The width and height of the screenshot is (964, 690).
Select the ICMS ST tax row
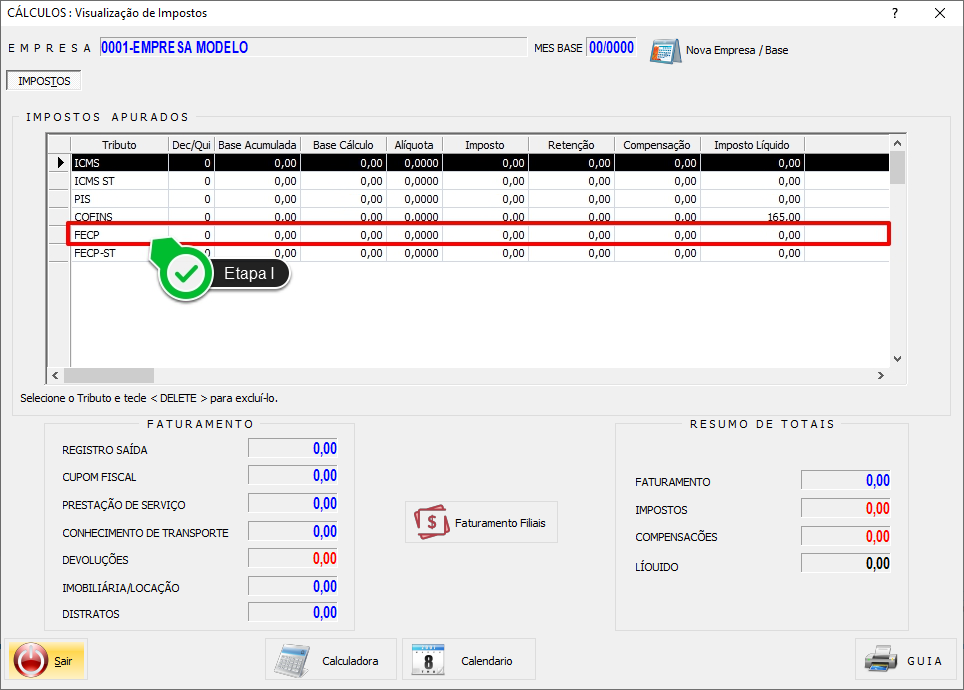click(118, 181)
